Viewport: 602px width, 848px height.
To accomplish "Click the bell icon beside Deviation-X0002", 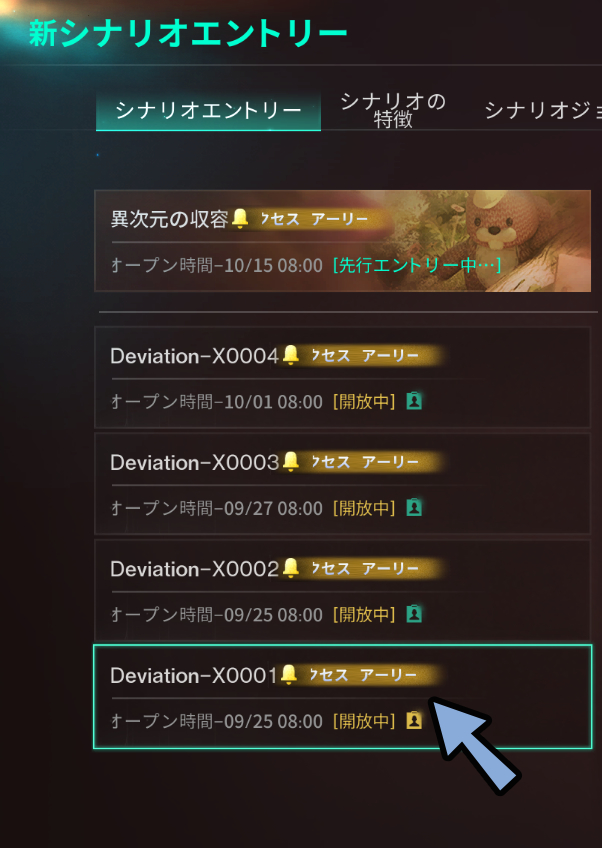I will point(291,567).
